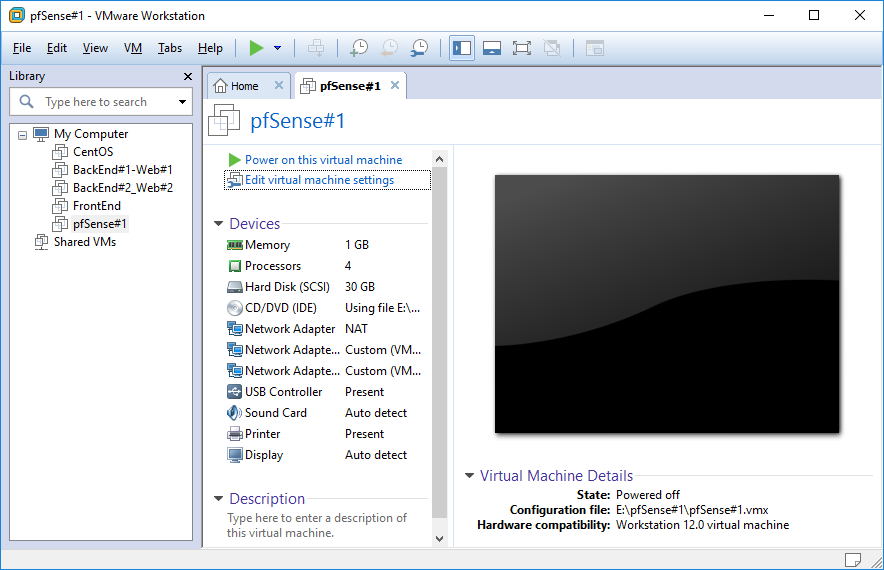Open the library search filter dropdown
This screenshot has width=884, height=570.
coord(182,102)
